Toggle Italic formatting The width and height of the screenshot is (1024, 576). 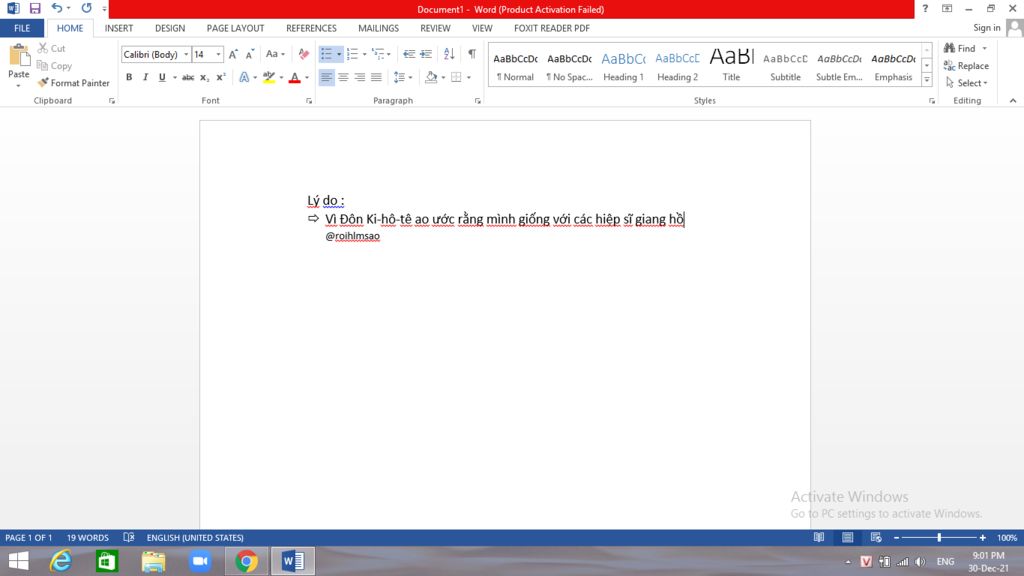[x=145, y=77]
